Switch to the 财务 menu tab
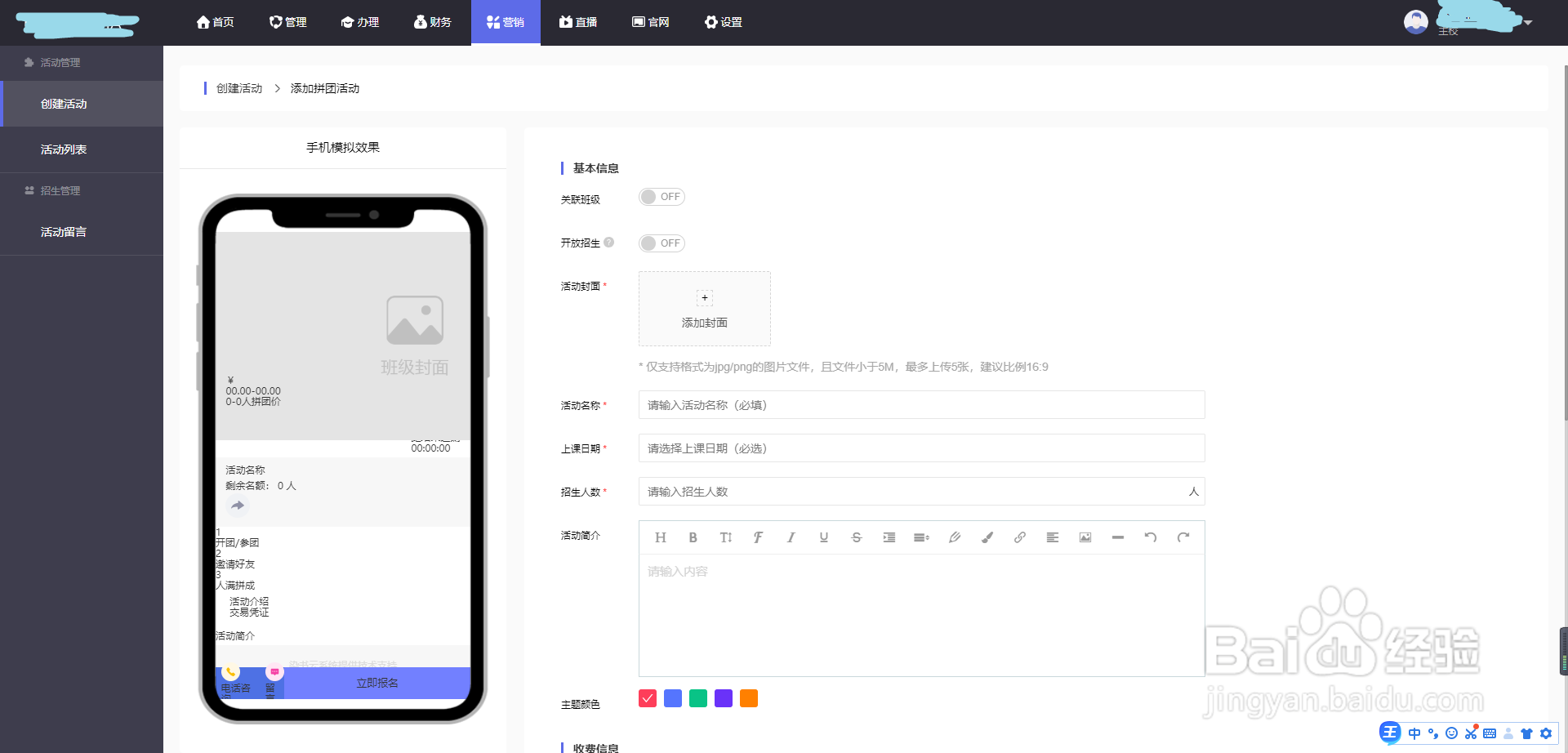1568x753 pixels. (432, 22)
